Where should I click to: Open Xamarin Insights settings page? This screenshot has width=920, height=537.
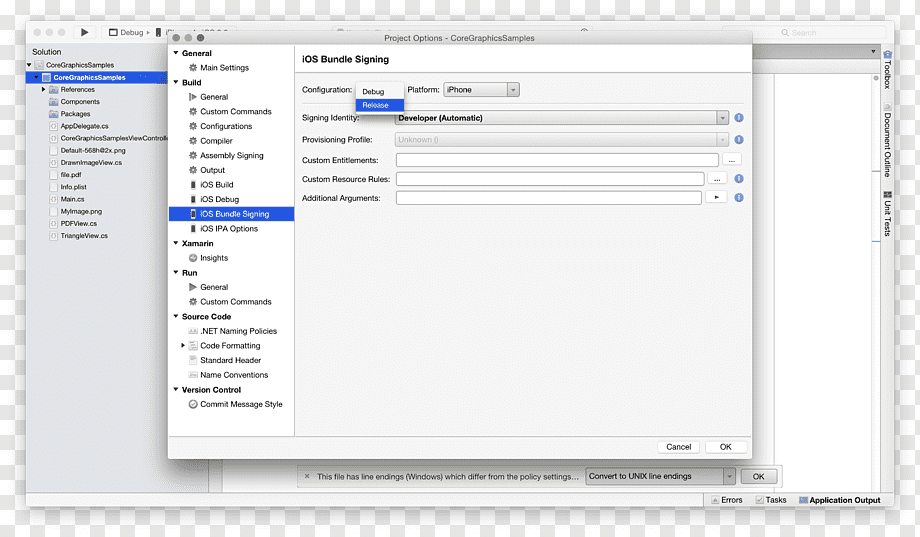(x=214, y=258)
